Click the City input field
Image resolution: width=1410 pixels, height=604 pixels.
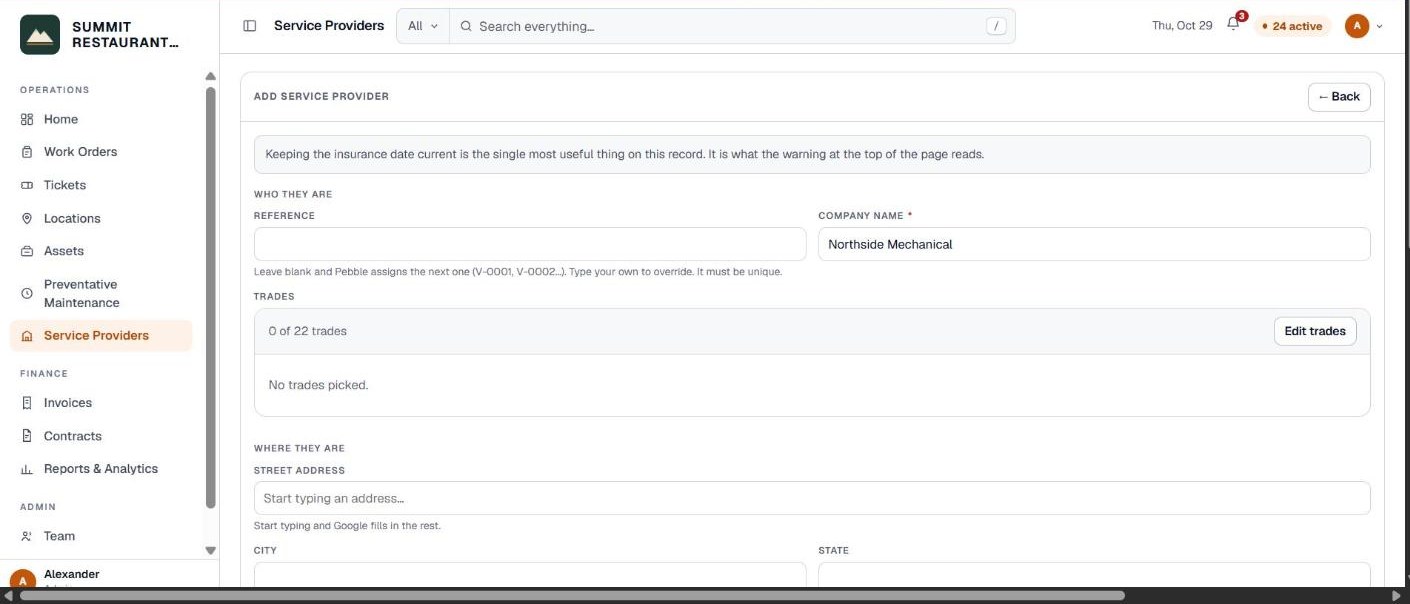[530, 574]
